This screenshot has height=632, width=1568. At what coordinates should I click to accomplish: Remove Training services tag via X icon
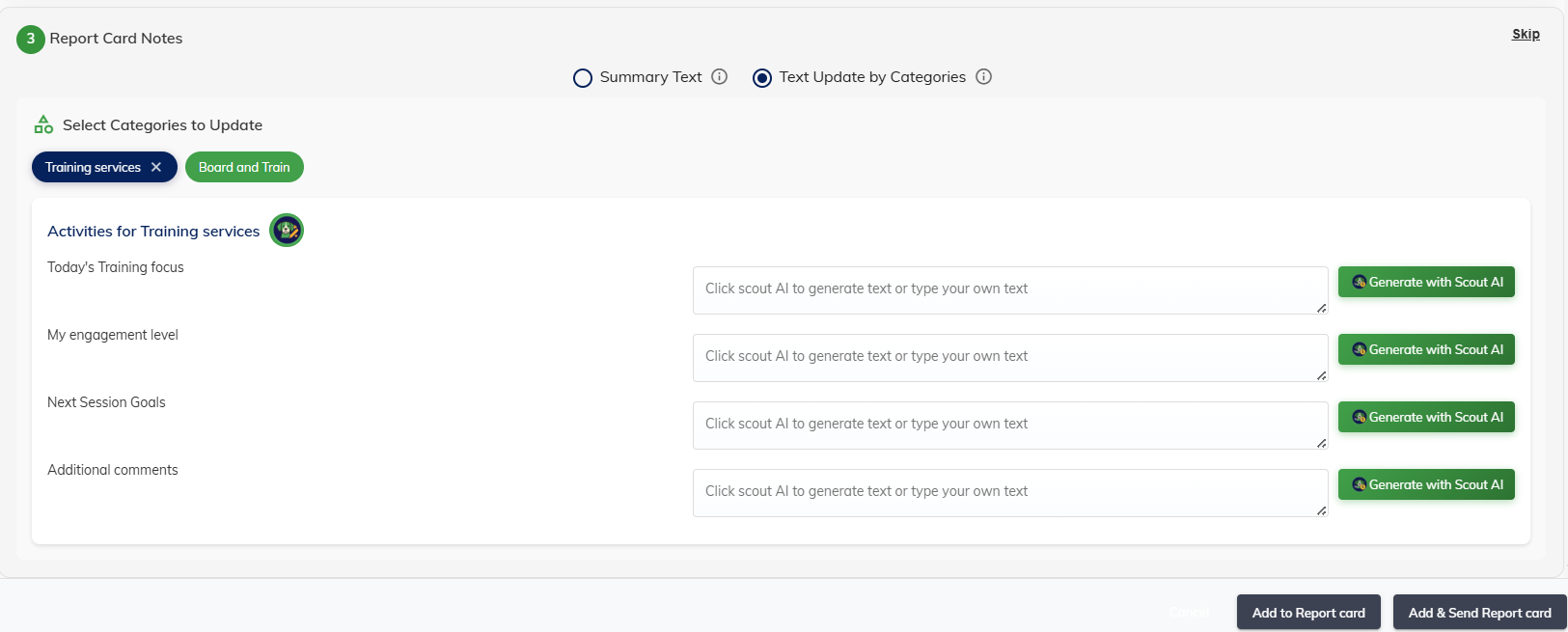(x=156, y=167)
